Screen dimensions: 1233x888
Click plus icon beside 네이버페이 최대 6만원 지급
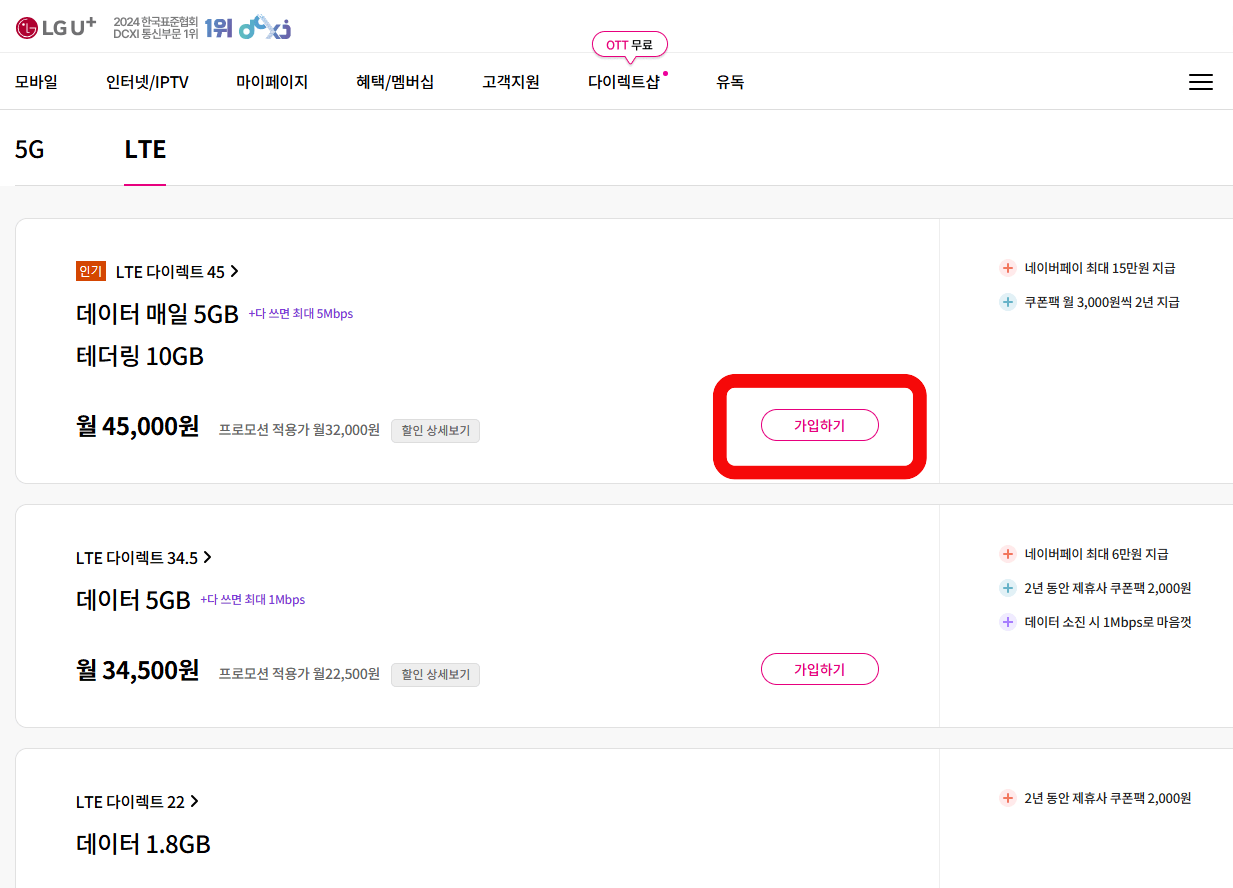click(1008, 554)
